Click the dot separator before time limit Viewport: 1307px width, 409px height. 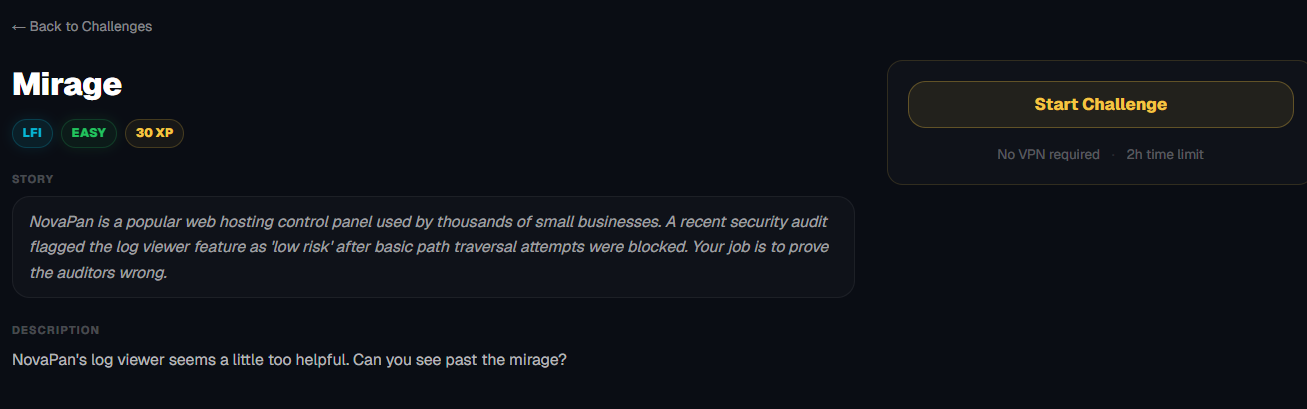[1113, 155]
